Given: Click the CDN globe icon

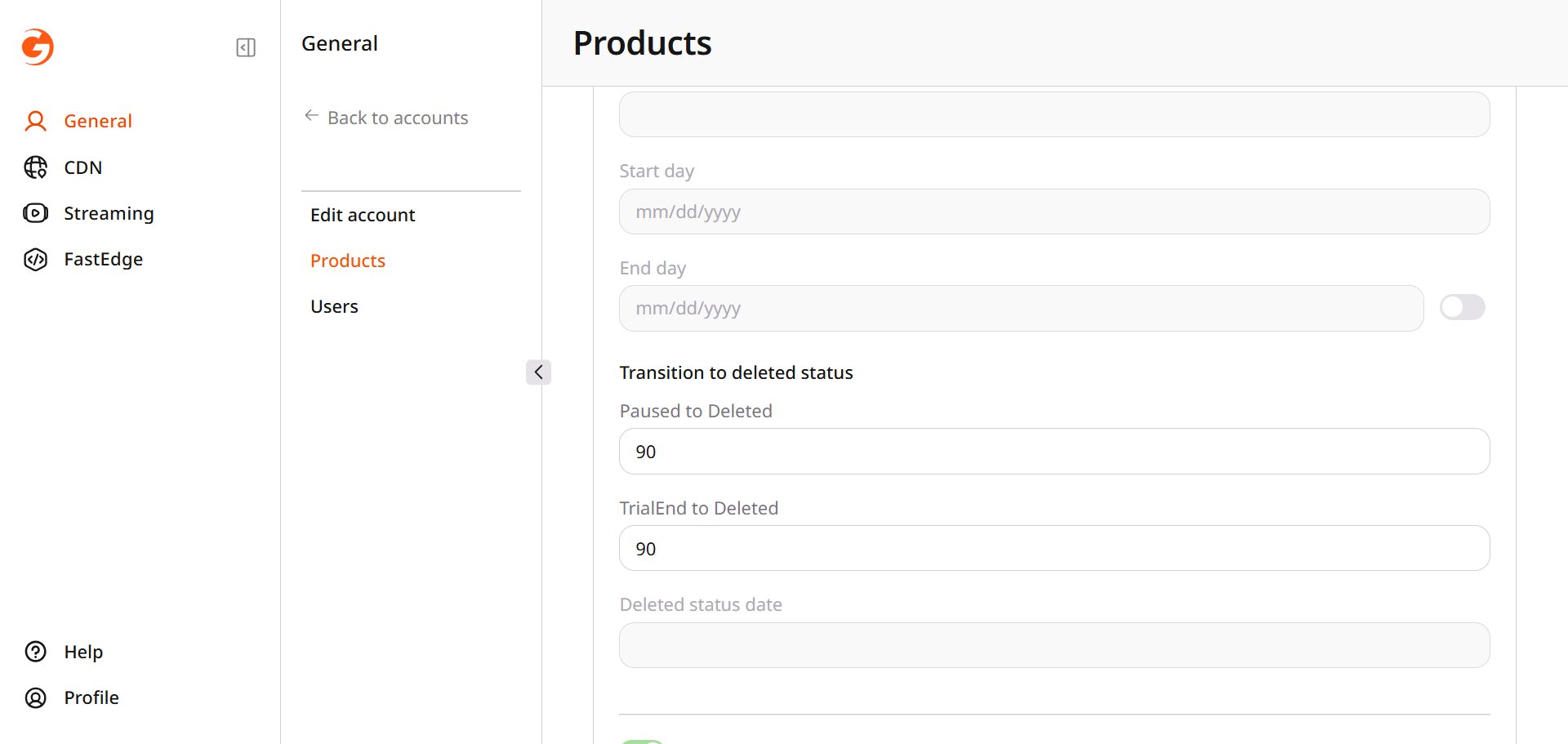Looking at the screenshot, I should 36,167.
